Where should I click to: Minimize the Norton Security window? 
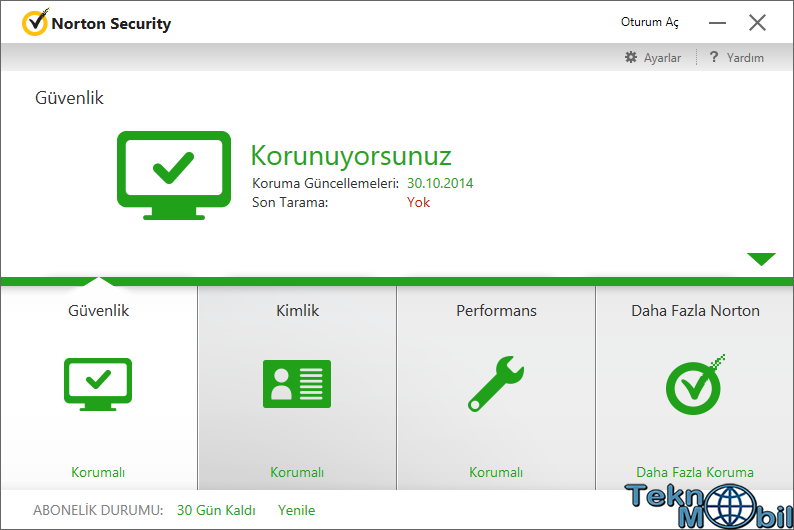point(717,23)
